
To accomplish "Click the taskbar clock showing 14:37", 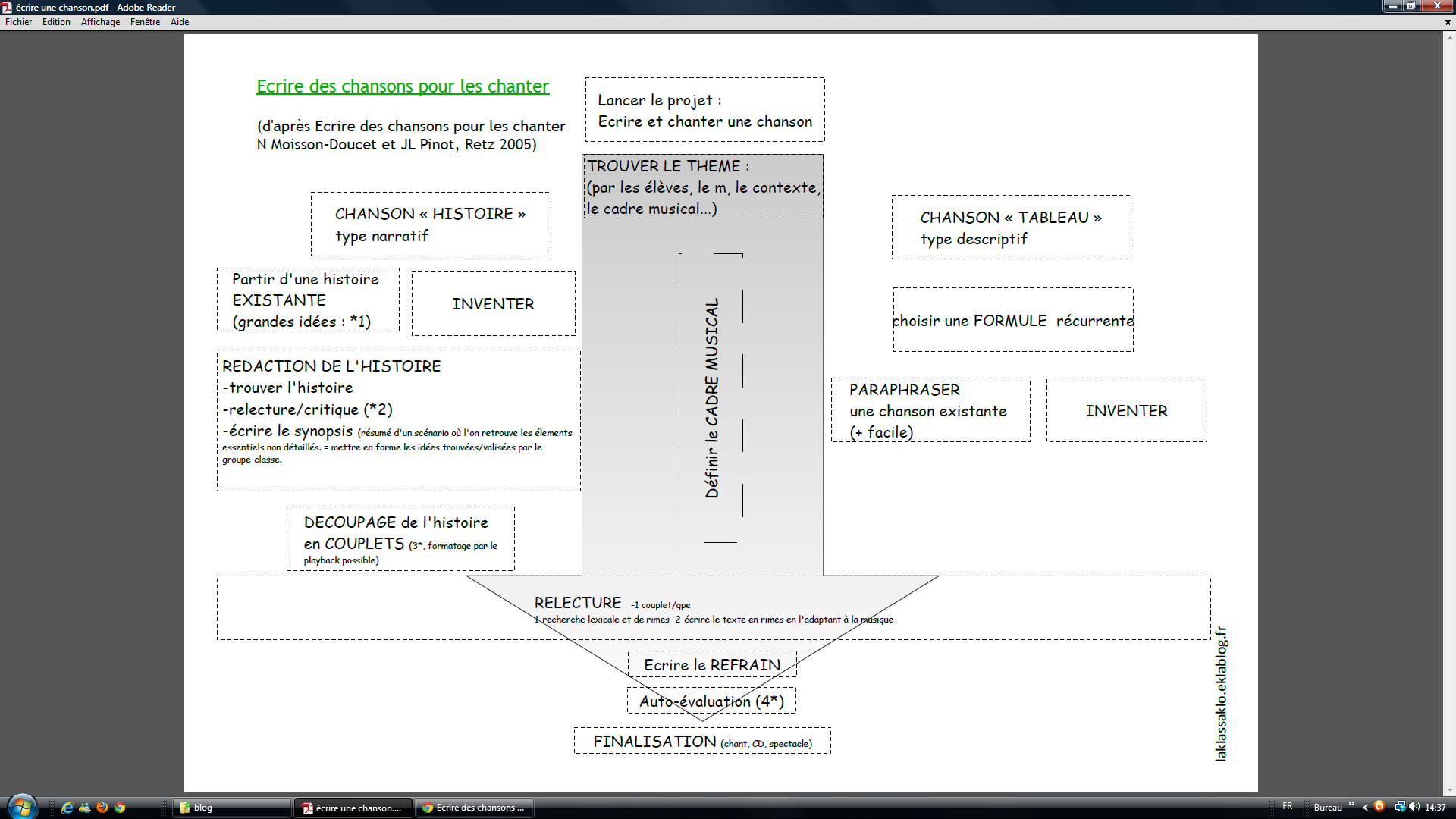I will (x=1435, y=808).
